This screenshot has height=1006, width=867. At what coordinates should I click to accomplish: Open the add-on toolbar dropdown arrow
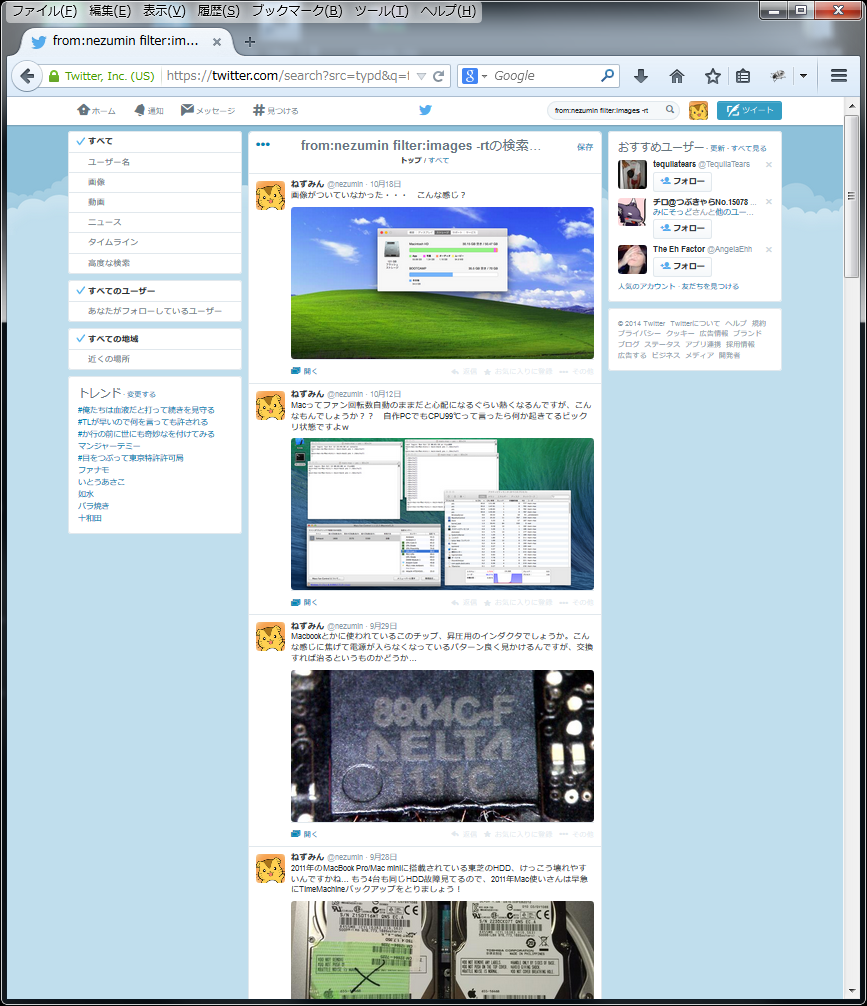point(803,76)
